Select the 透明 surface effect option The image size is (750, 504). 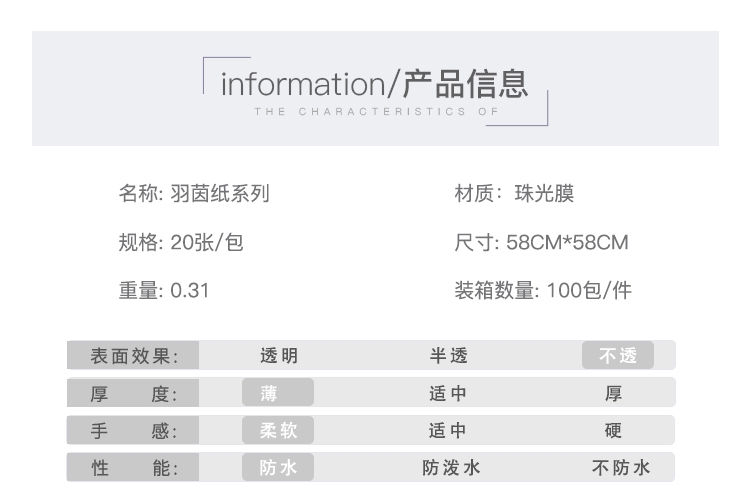(x=279, y=355)
